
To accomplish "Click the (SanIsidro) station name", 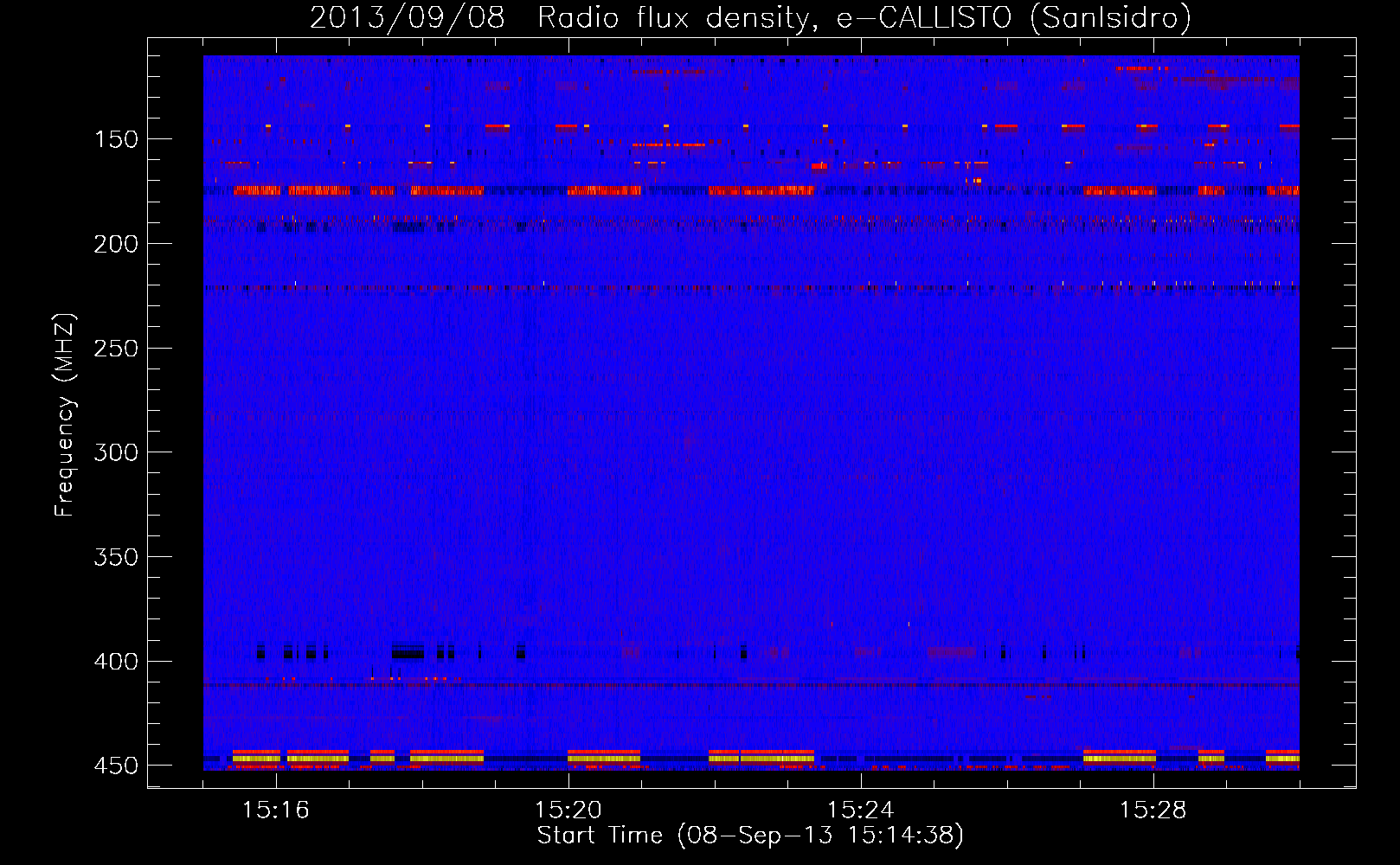I will (1111, 17).
